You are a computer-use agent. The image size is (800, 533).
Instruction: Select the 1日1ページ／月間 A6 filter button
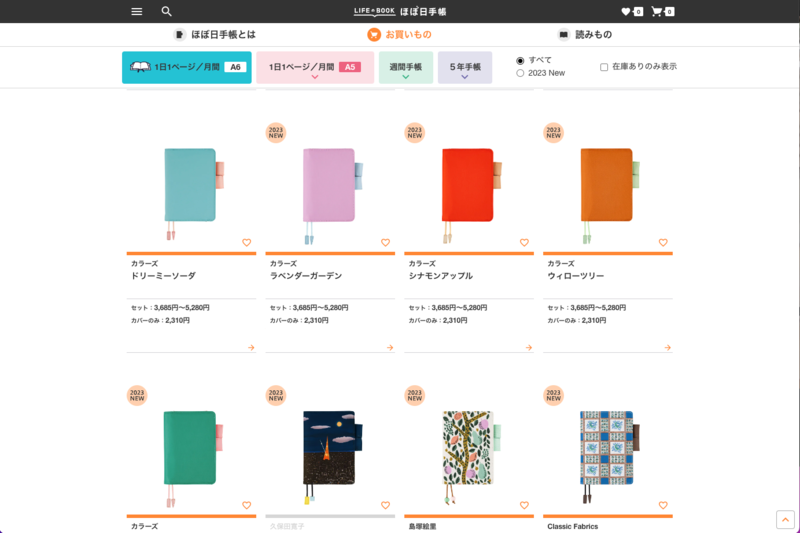pos(187,67)
